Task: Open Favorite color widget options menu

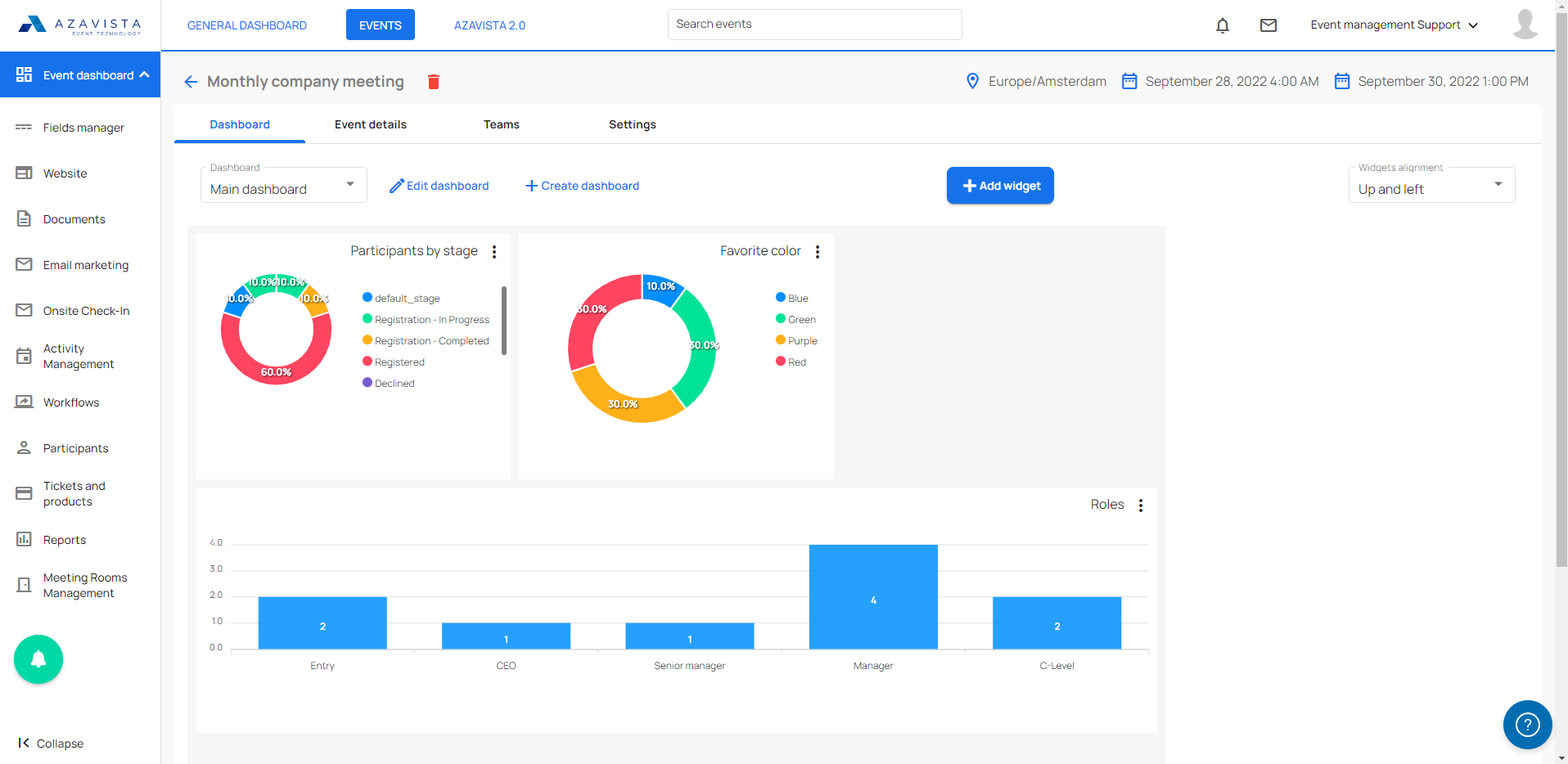Action: pyautogui.click(x=818, y=252)
